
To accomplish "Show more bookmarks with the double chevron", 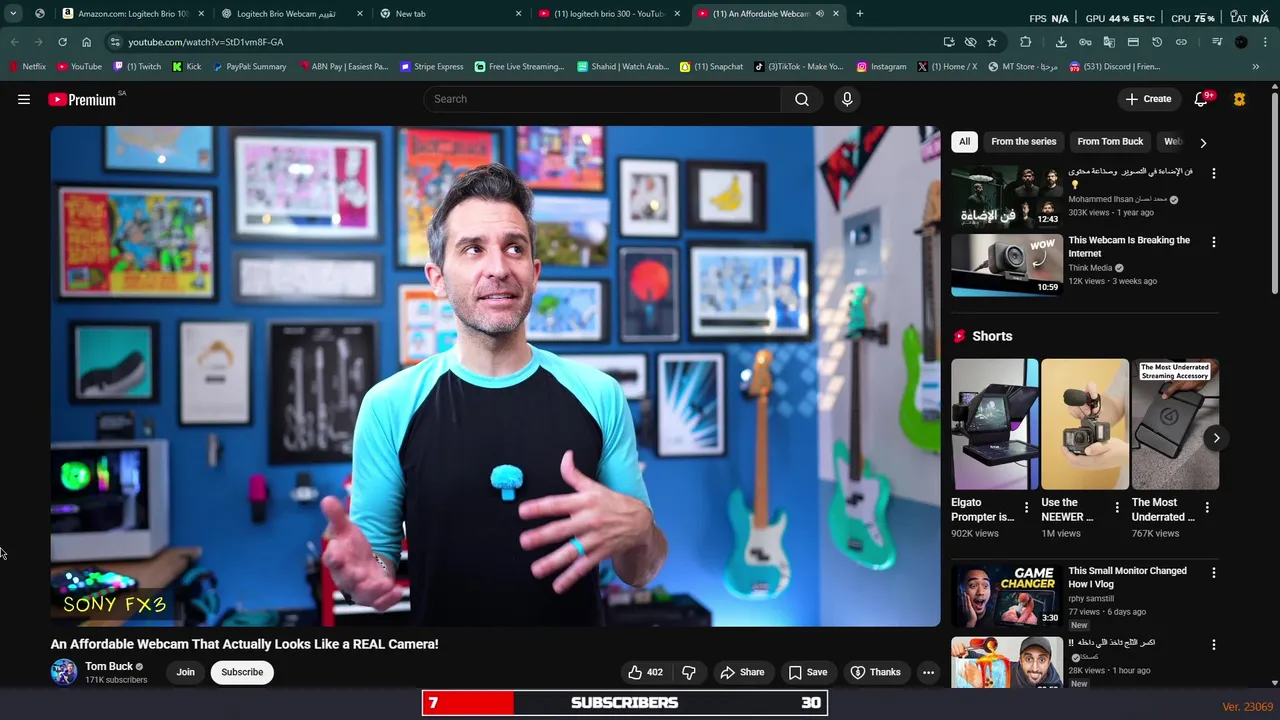I will (1256, 67).
